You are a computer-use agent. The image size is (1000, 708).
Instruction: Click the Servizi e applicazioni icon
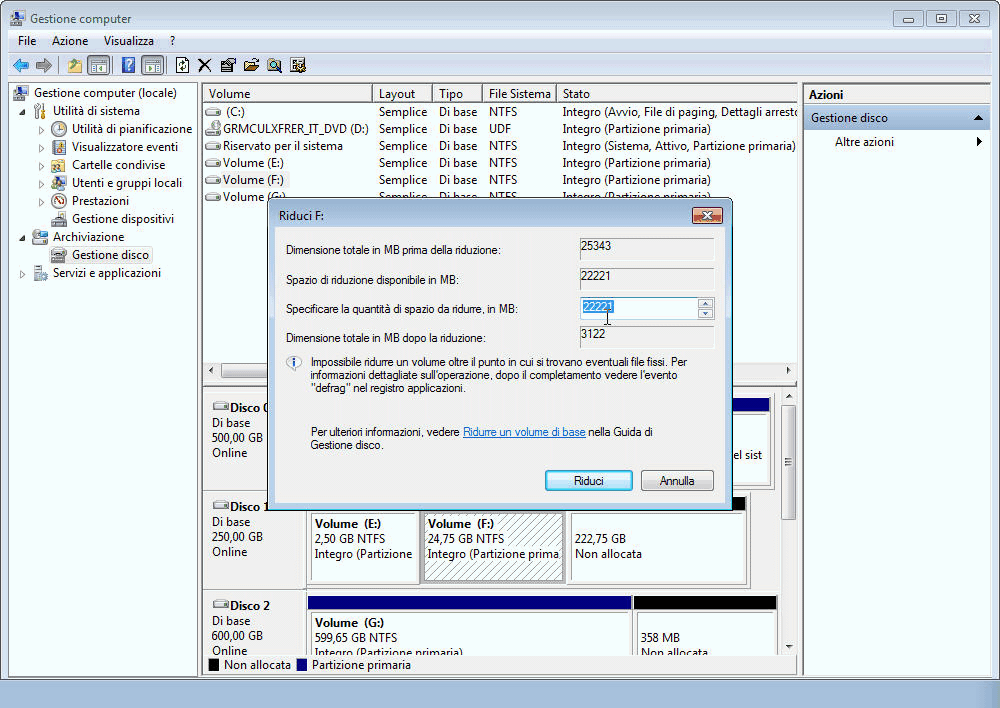[40, 274]
